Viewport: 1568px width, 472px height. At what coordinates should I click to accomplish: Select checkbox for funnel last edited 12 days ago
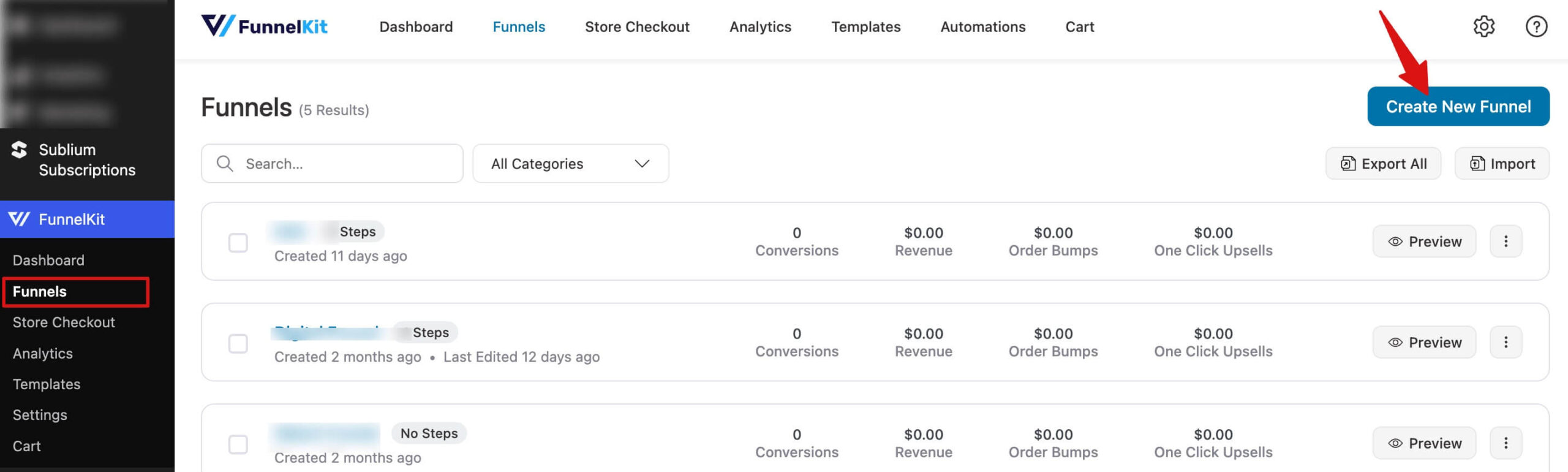(238, 343)
